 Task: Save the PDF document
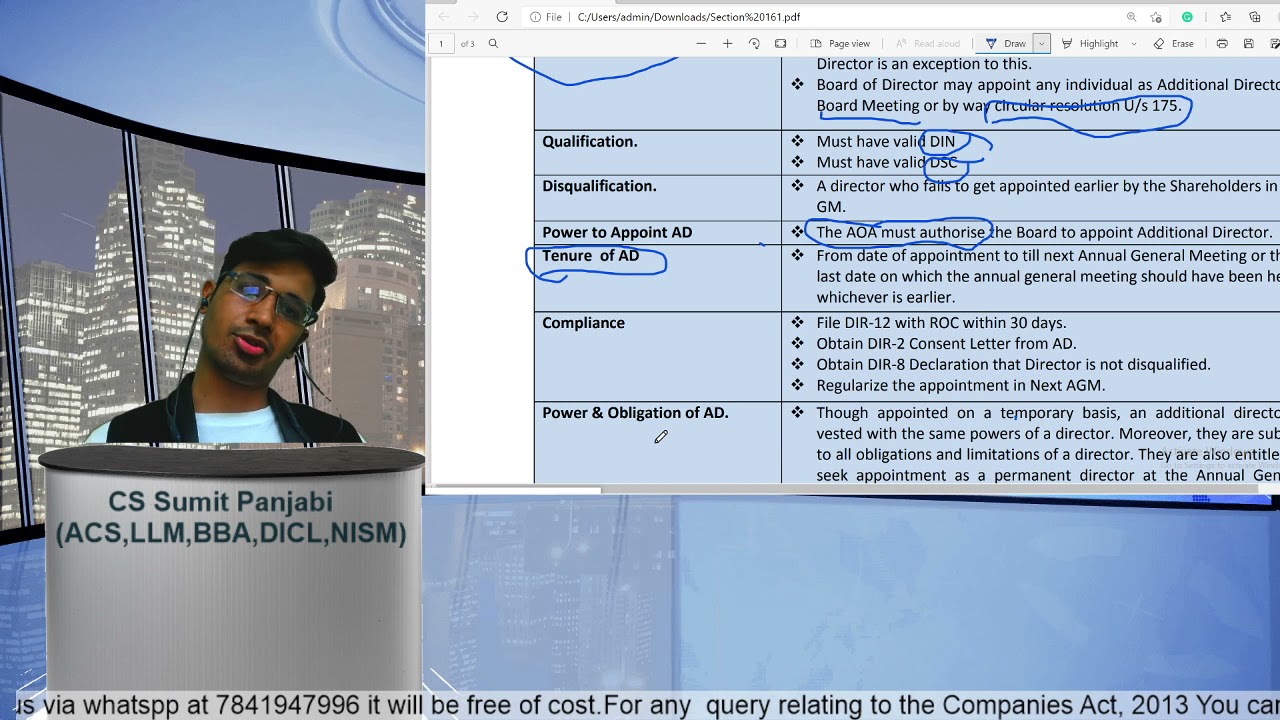(x=1249, y=43)
